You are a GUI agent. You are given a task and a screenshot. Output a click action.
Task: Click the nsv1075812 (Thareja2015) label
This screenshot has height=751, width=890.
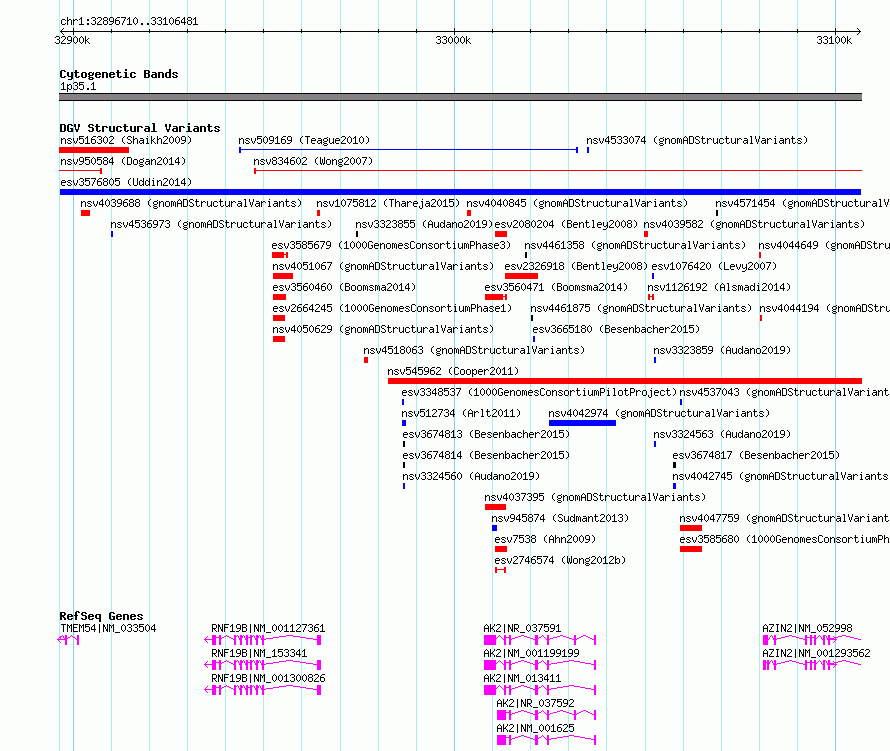388,203
